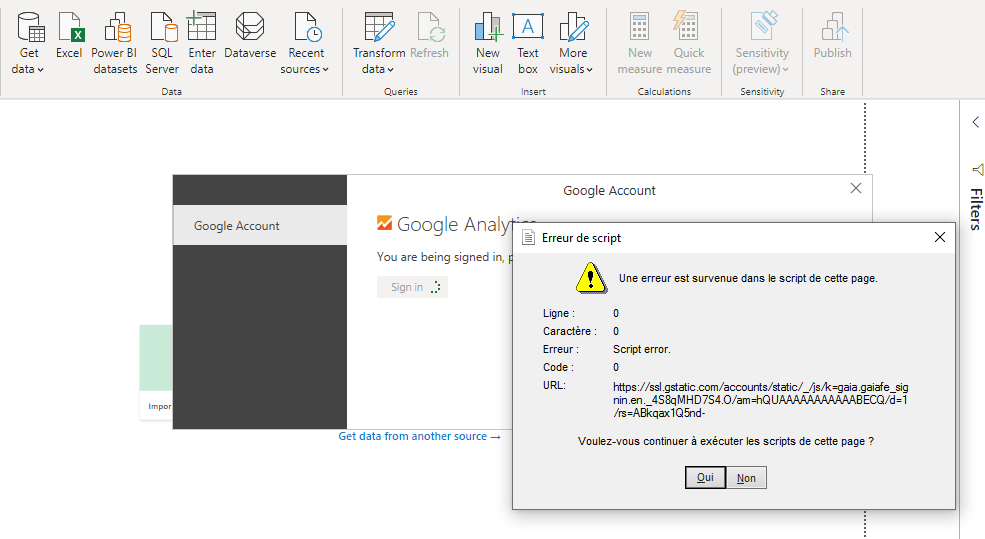The width and height of the screenshot is (985, 539).
Task: Select Google Account in the sidebar
Action: (x=260, y=226)
